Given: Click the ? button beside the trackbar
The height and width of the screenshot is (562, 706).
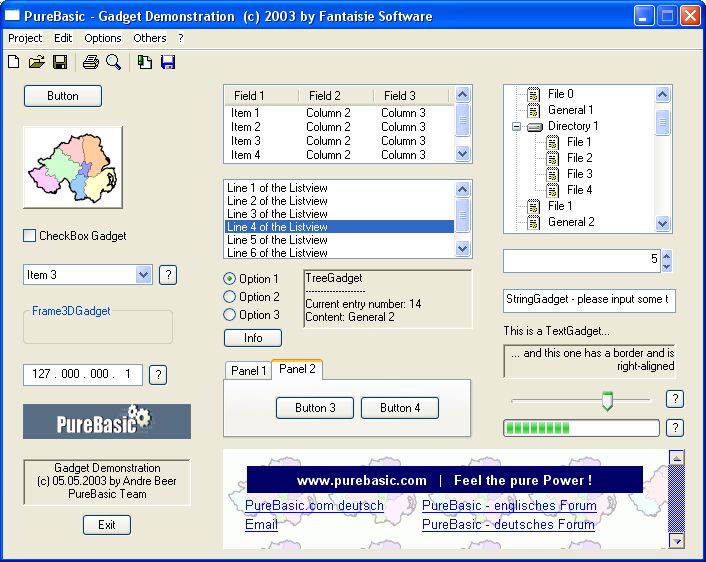Looking at the screenshot, I should (674, 399).
